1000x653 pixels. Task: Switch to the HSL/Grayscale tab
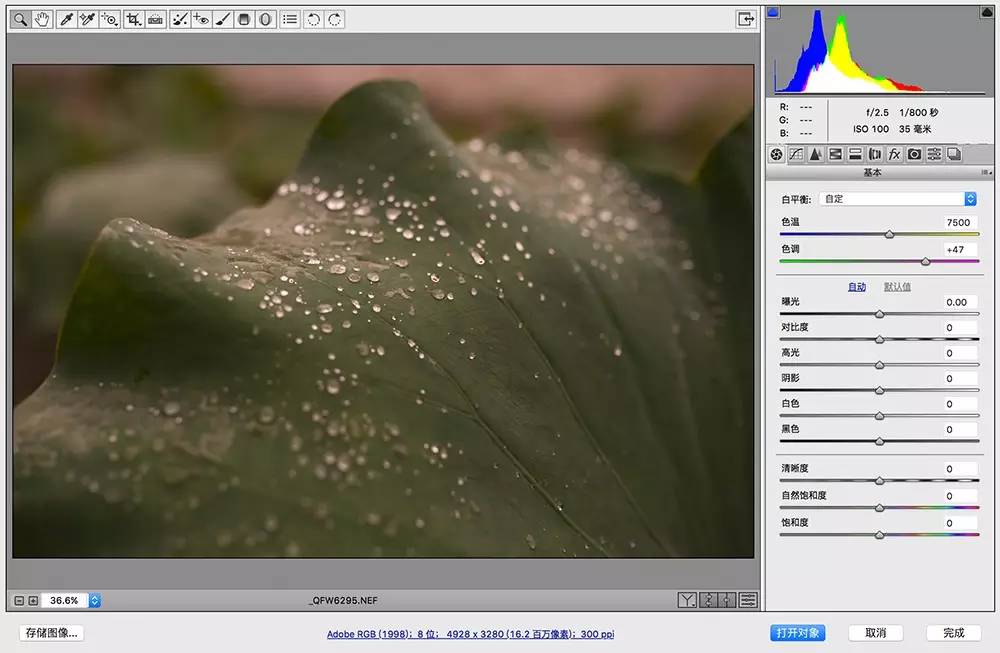(835, 154)
